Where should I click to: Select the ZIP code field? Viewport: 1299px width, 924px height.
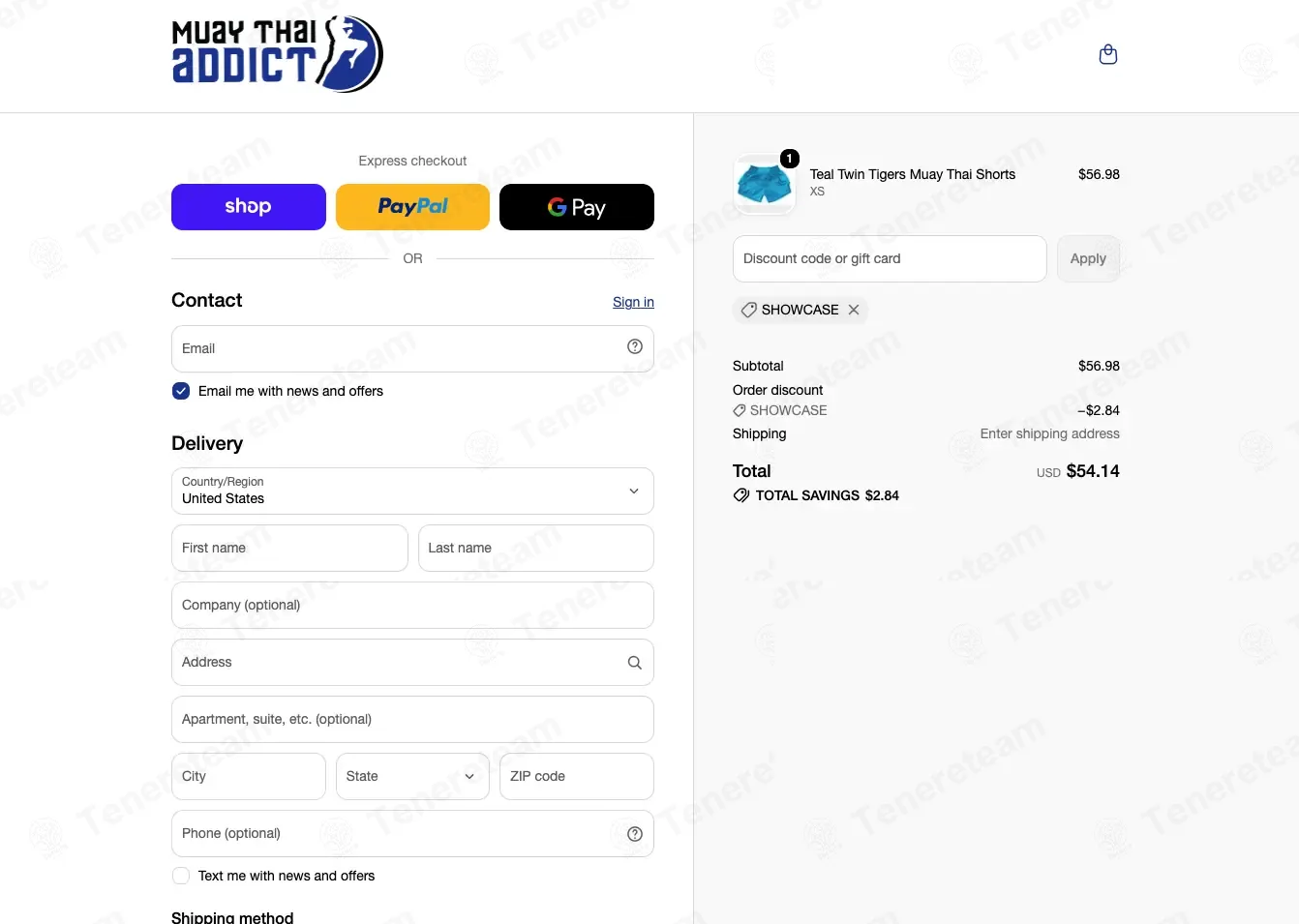(x=577, y=777)
